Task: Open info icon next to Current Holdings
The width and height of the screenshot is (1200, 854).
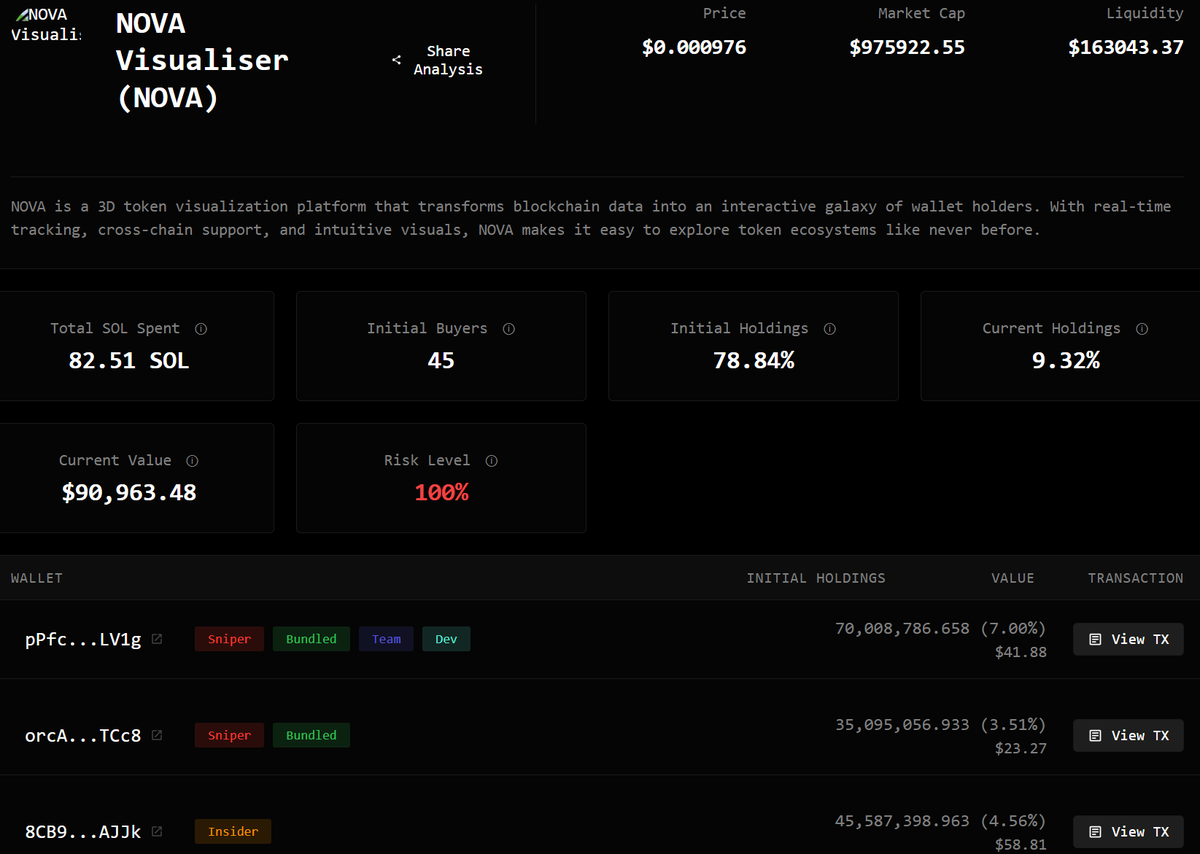Action: tap(1142, 329)
